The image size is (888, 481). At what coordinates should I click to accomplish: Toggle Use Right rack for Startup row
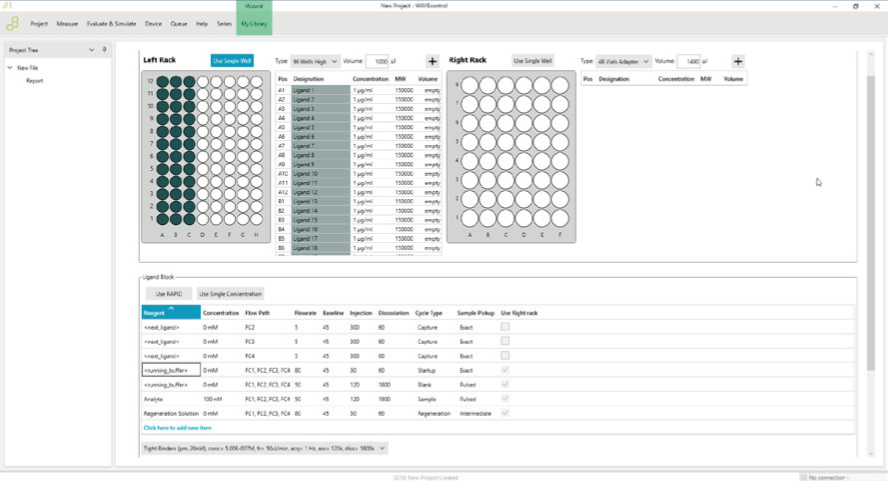(505, 370)
